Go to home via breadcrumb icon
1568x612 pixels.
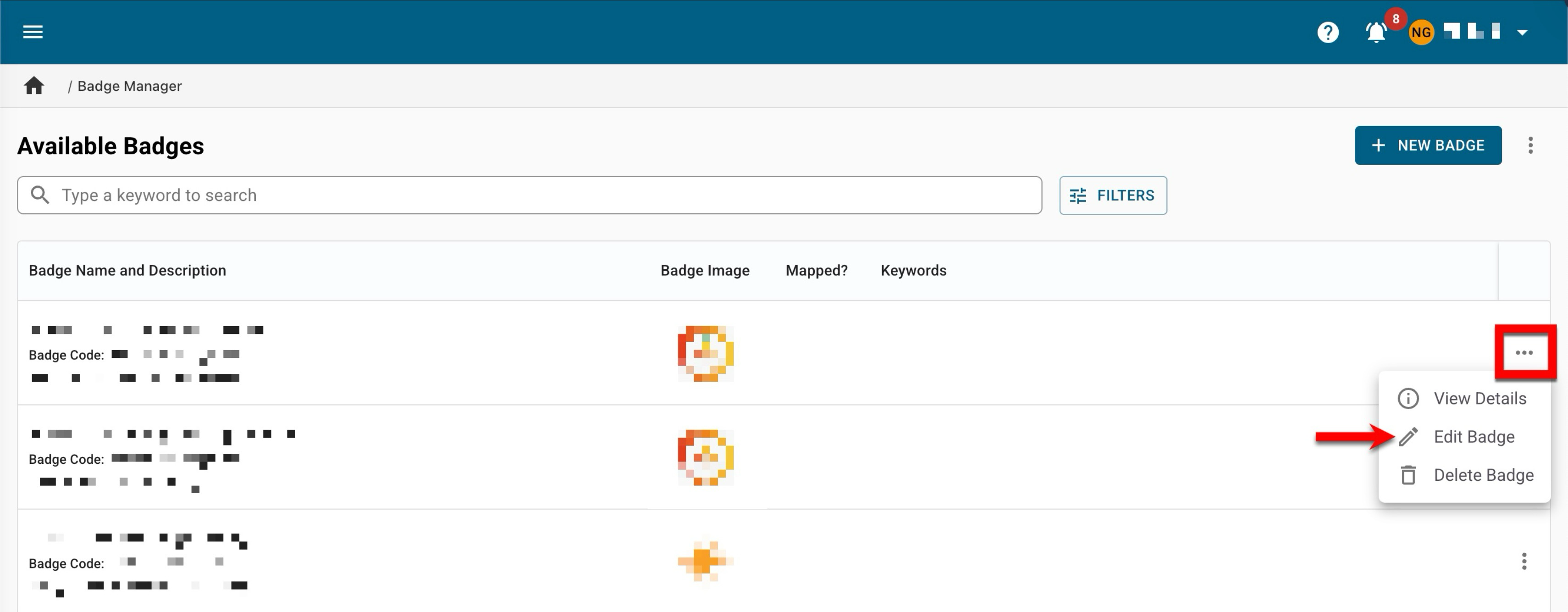pos(34,86)
